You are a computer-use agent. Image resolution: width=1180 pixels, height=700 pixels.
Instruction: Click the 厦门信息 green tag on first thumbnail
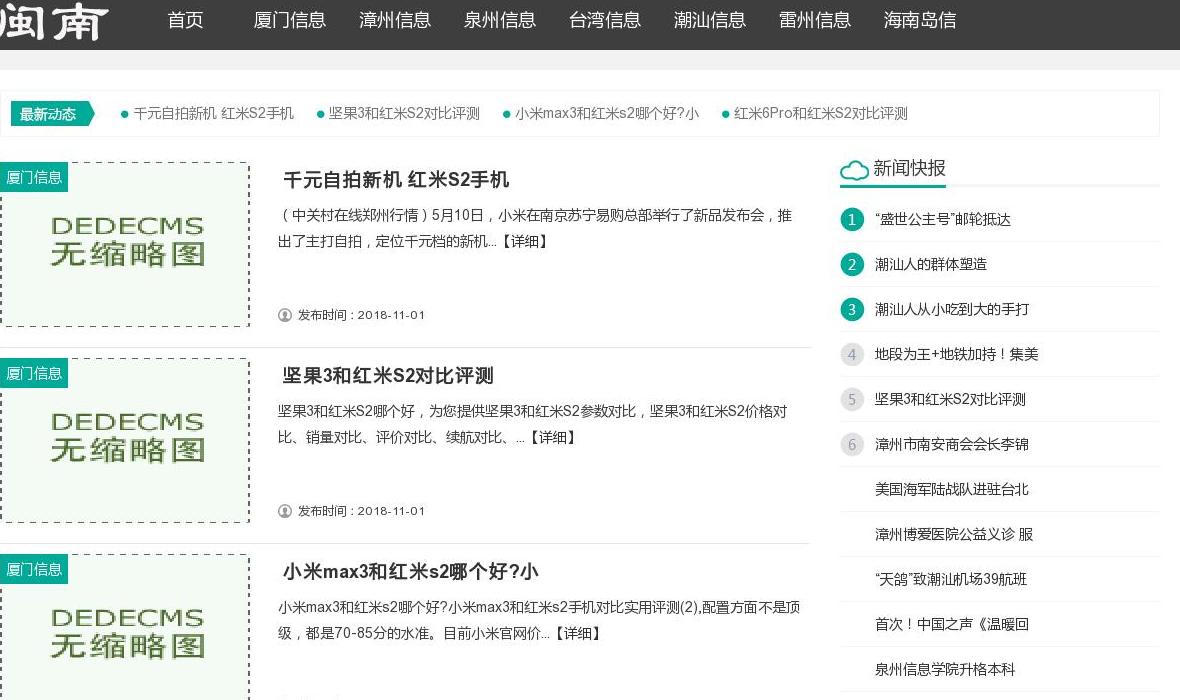[x=35, y=176]
